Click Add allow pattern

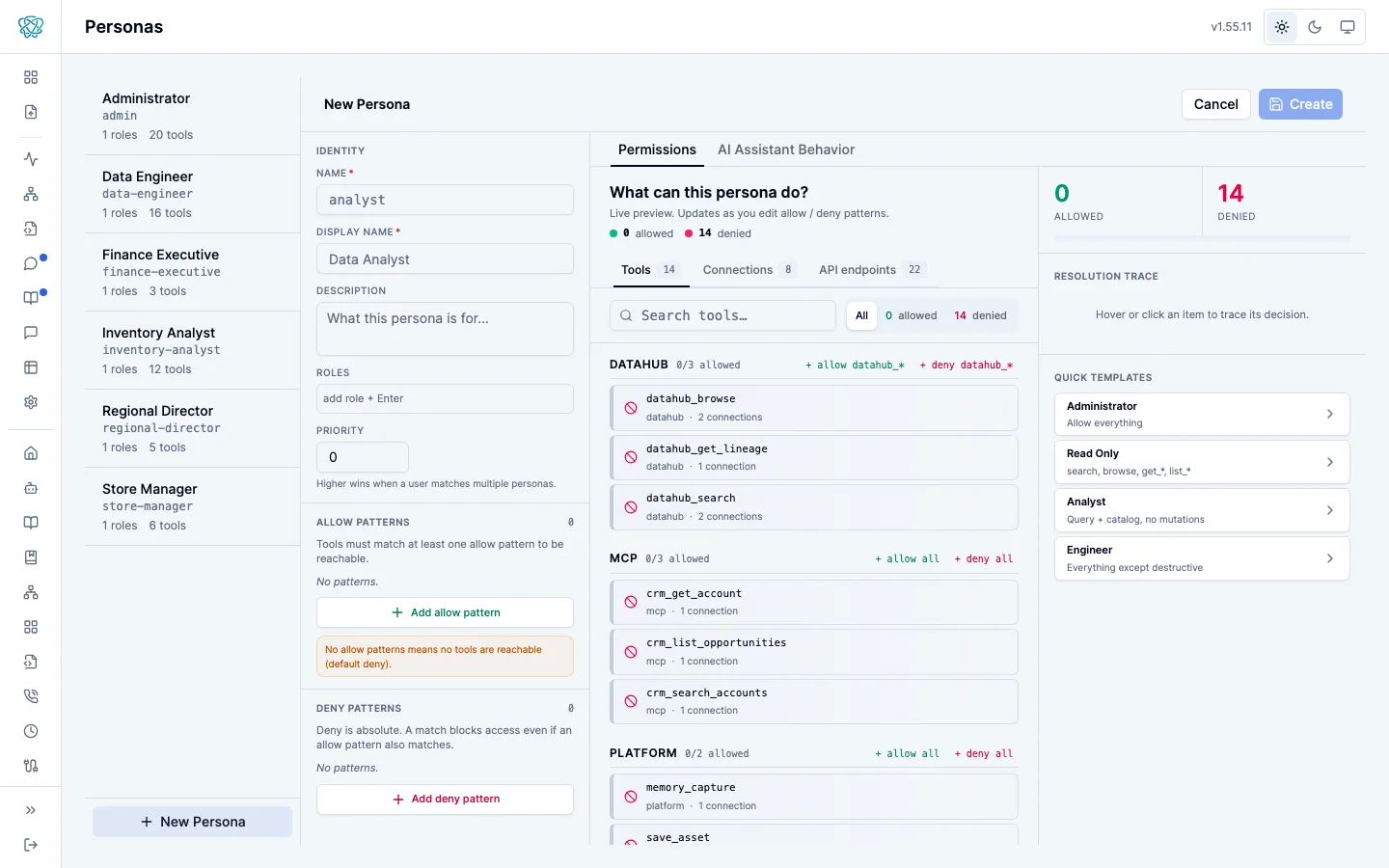click(445, 612)
